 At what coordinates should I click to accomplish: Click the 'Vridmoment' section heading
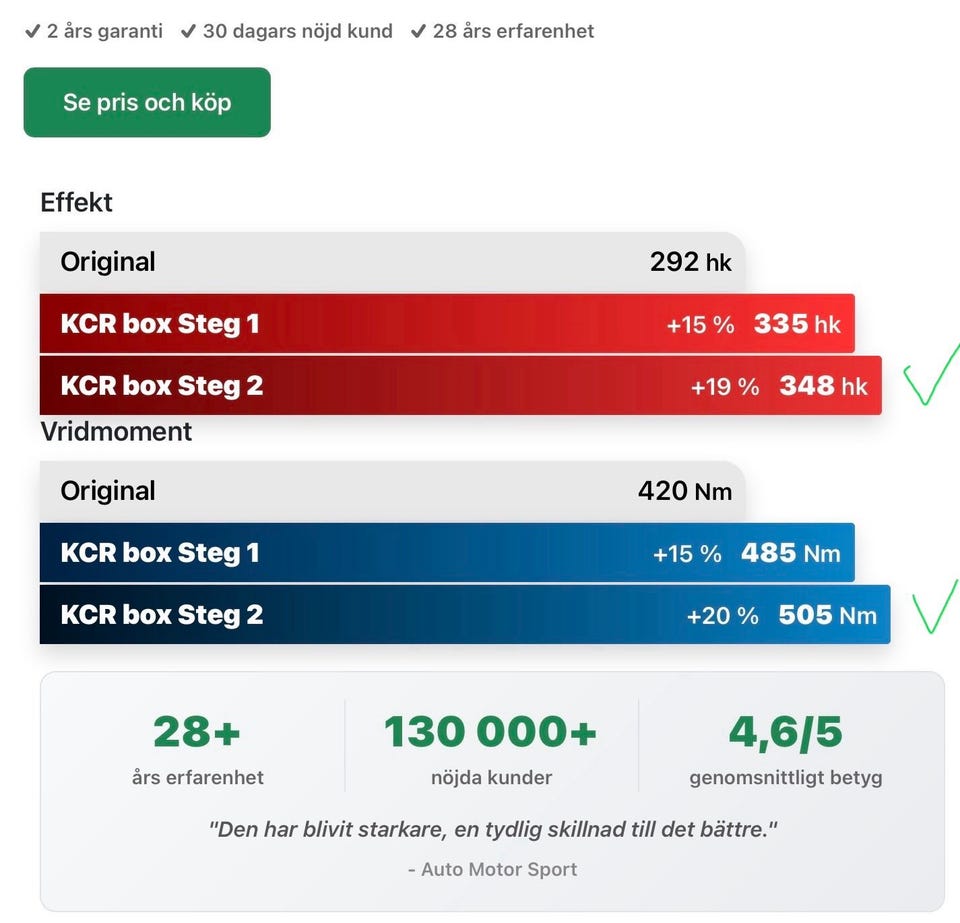click(116, 432)
